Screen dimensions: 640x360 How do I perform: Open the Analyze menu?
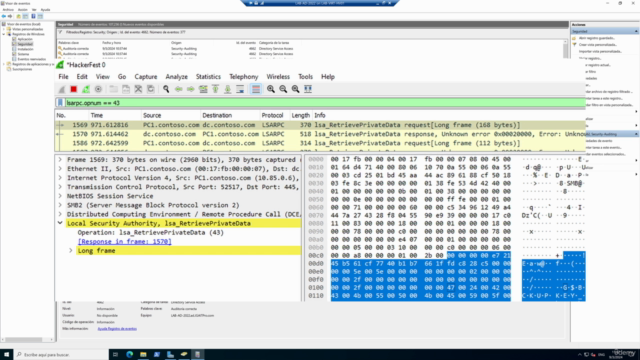point(176,77)
